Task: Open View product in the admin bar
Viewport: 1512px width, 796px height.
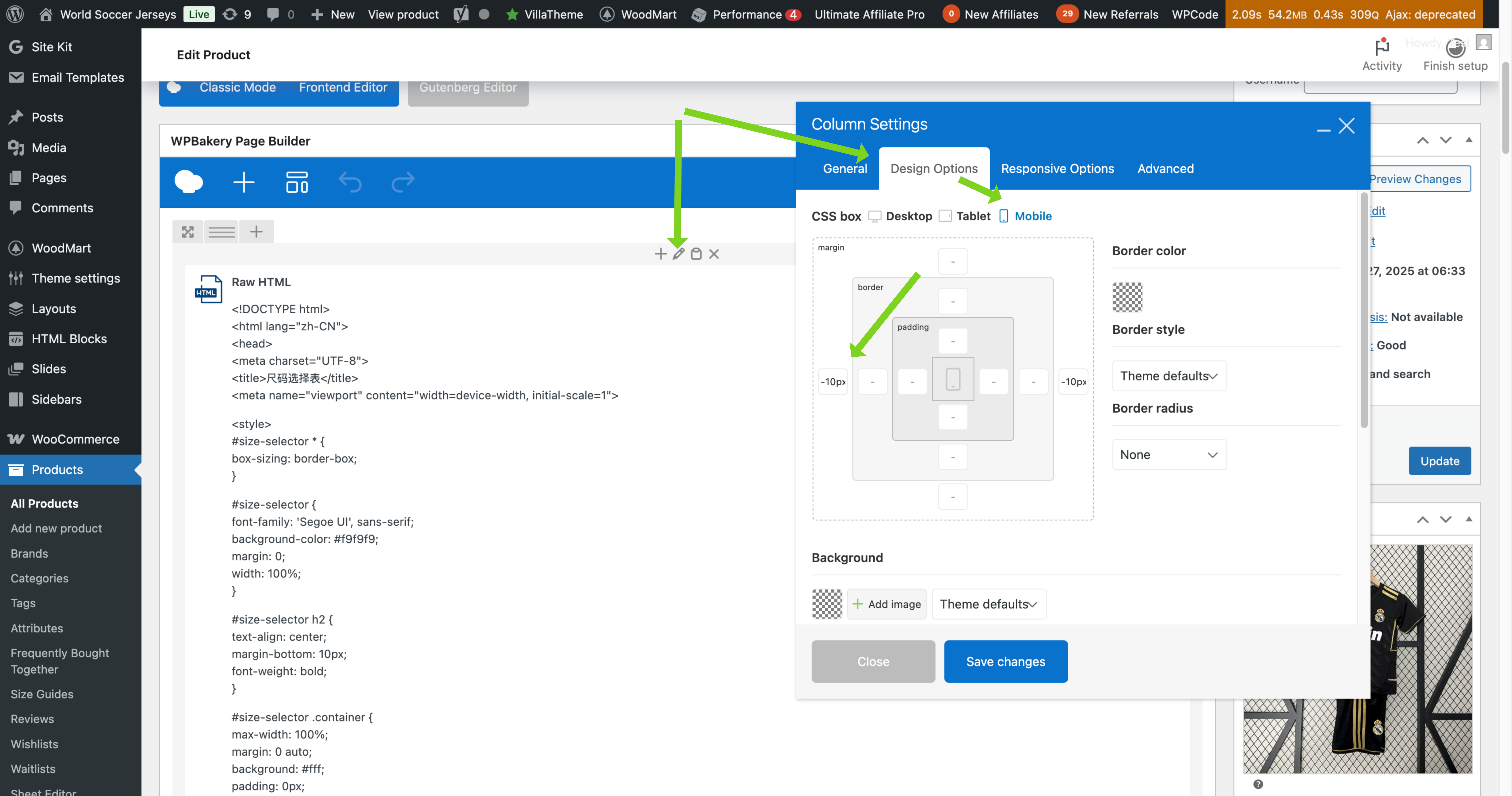Action: pyautogui.click(x=403, y=14)
